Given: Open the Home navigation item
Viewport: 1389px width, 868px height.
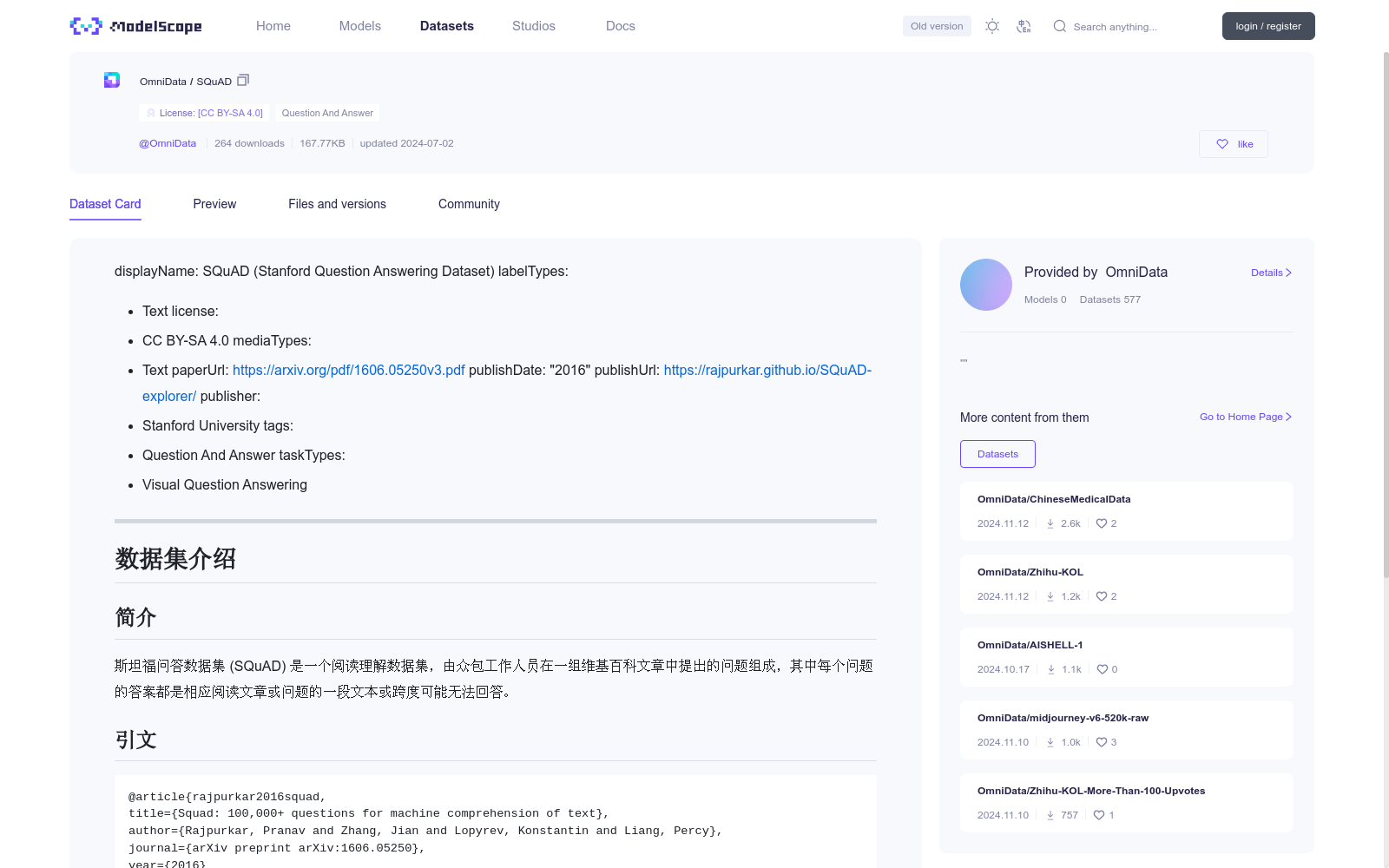Looking at the screenshot, I should click(x=273, y=26).
